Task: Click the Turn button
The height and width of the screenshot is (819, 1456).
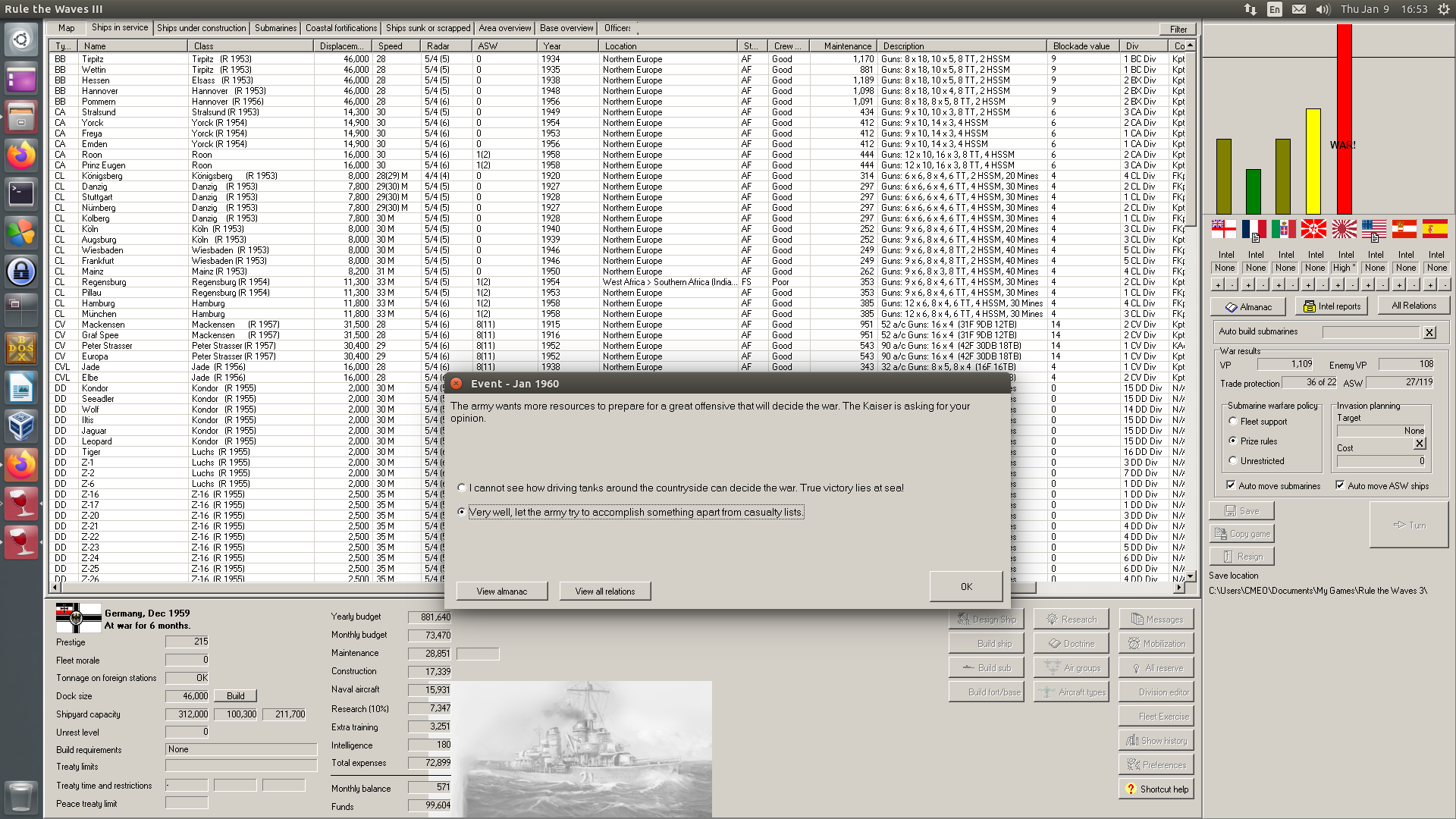Action: 1409,525
